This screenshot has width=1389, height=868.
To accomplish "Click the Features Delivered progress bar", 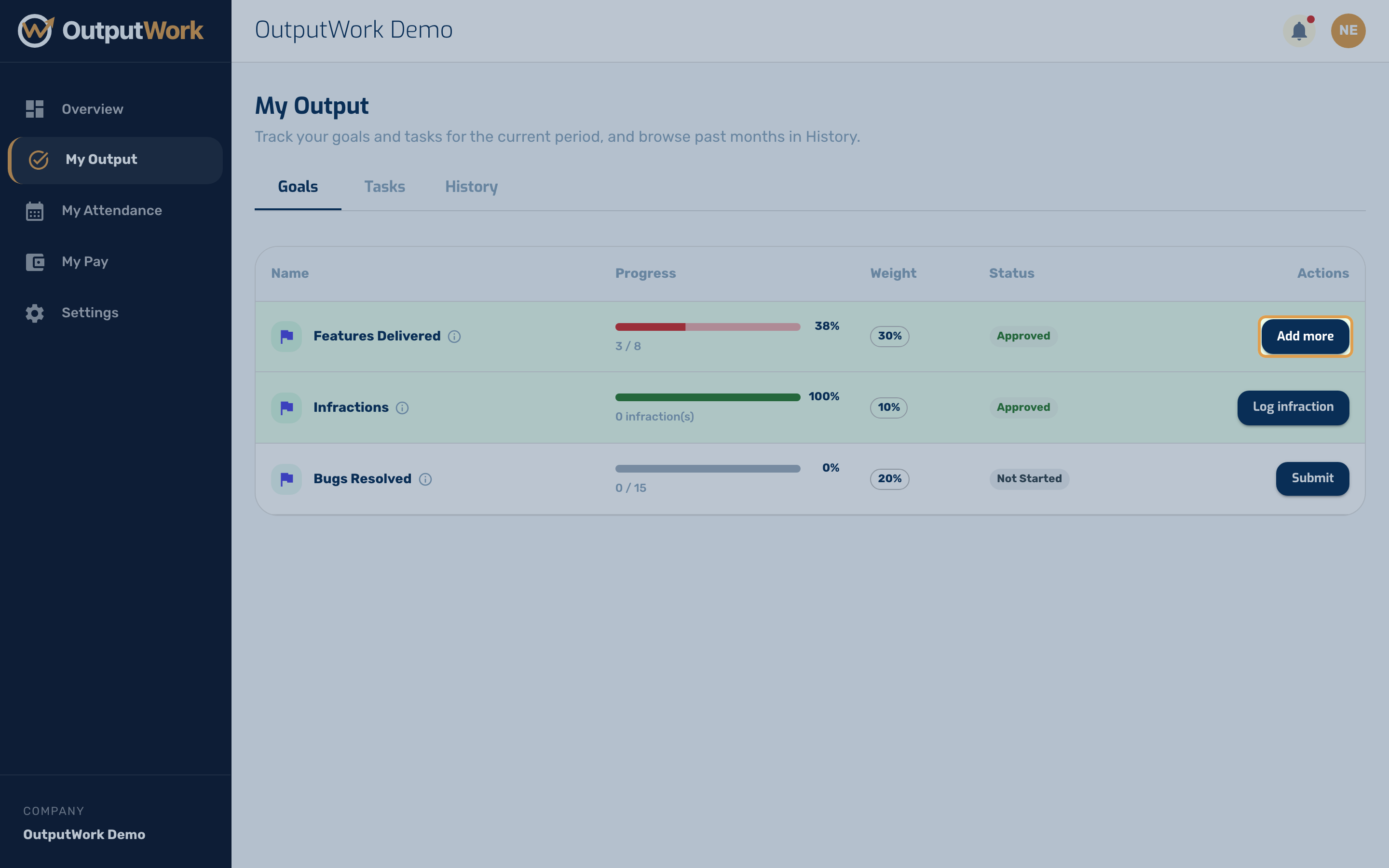I will 708,326.
